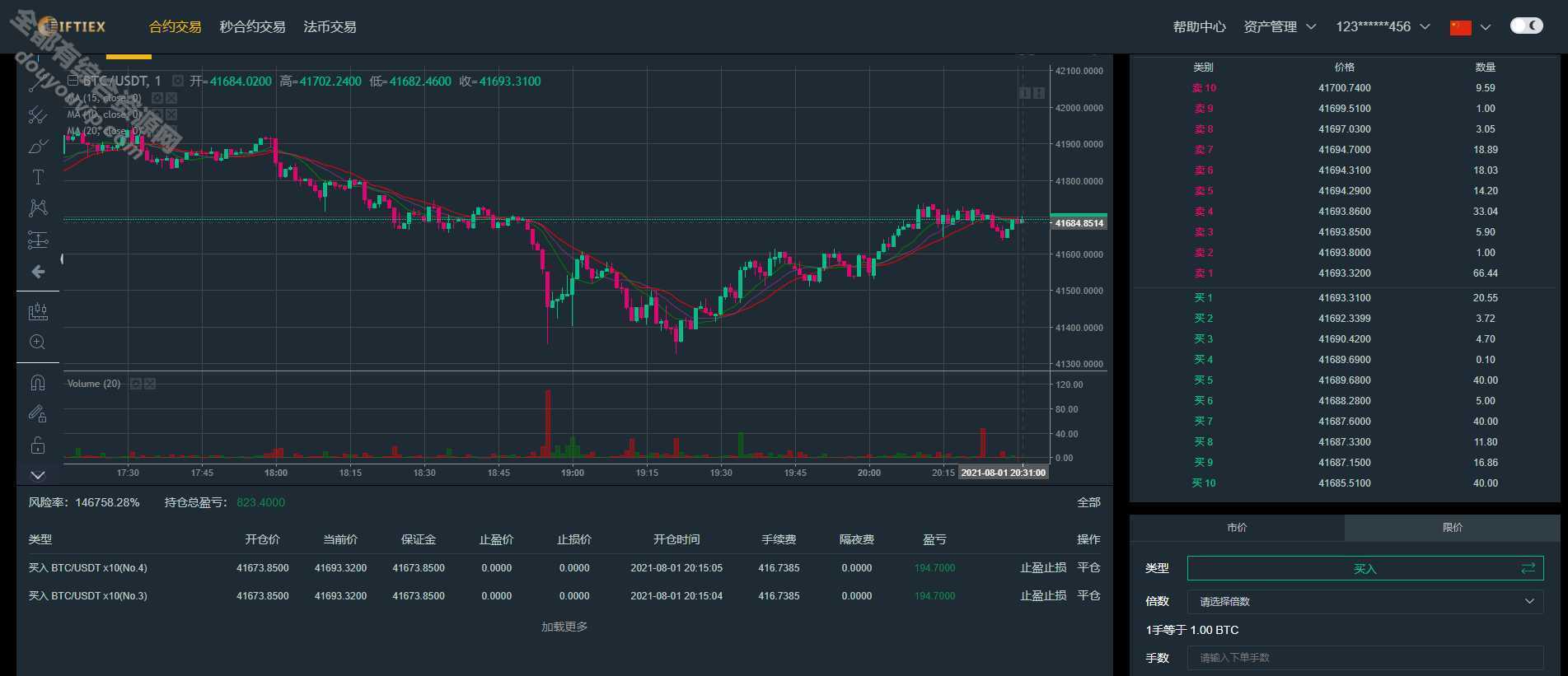Toggle 买入 order type switcher

pos(1364,568)
